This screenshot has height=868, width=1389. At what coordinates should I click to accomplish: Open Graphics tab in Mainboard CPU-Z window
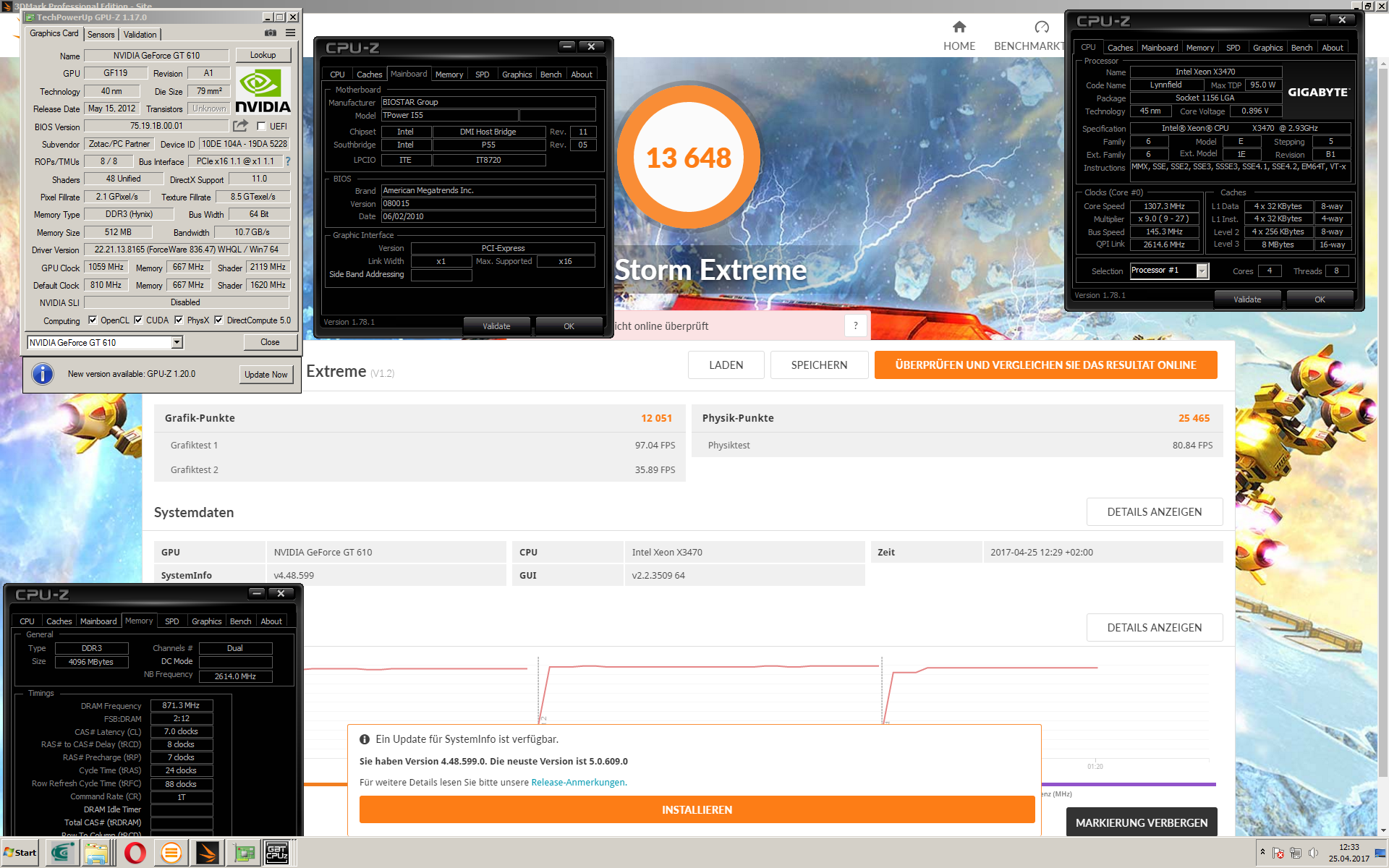pos(517,75)
